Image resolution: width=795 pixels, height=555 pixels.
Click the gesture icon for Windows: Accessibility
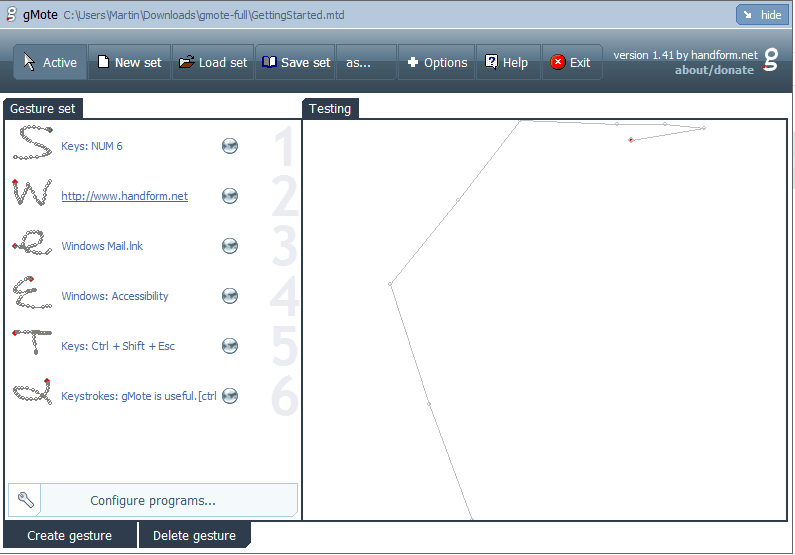pos(32,295)
